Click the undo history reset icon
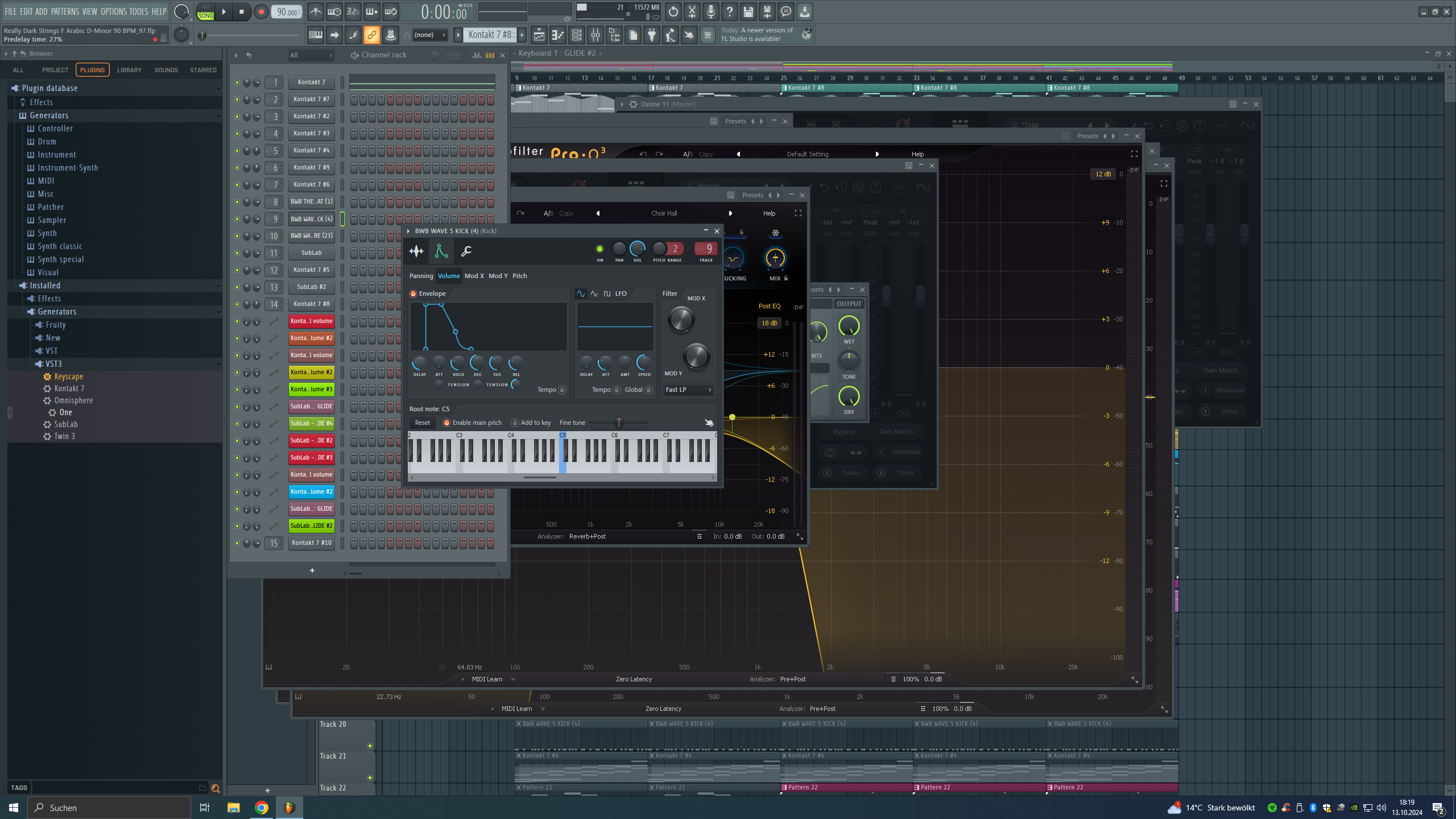 click(x=673, y=11)
